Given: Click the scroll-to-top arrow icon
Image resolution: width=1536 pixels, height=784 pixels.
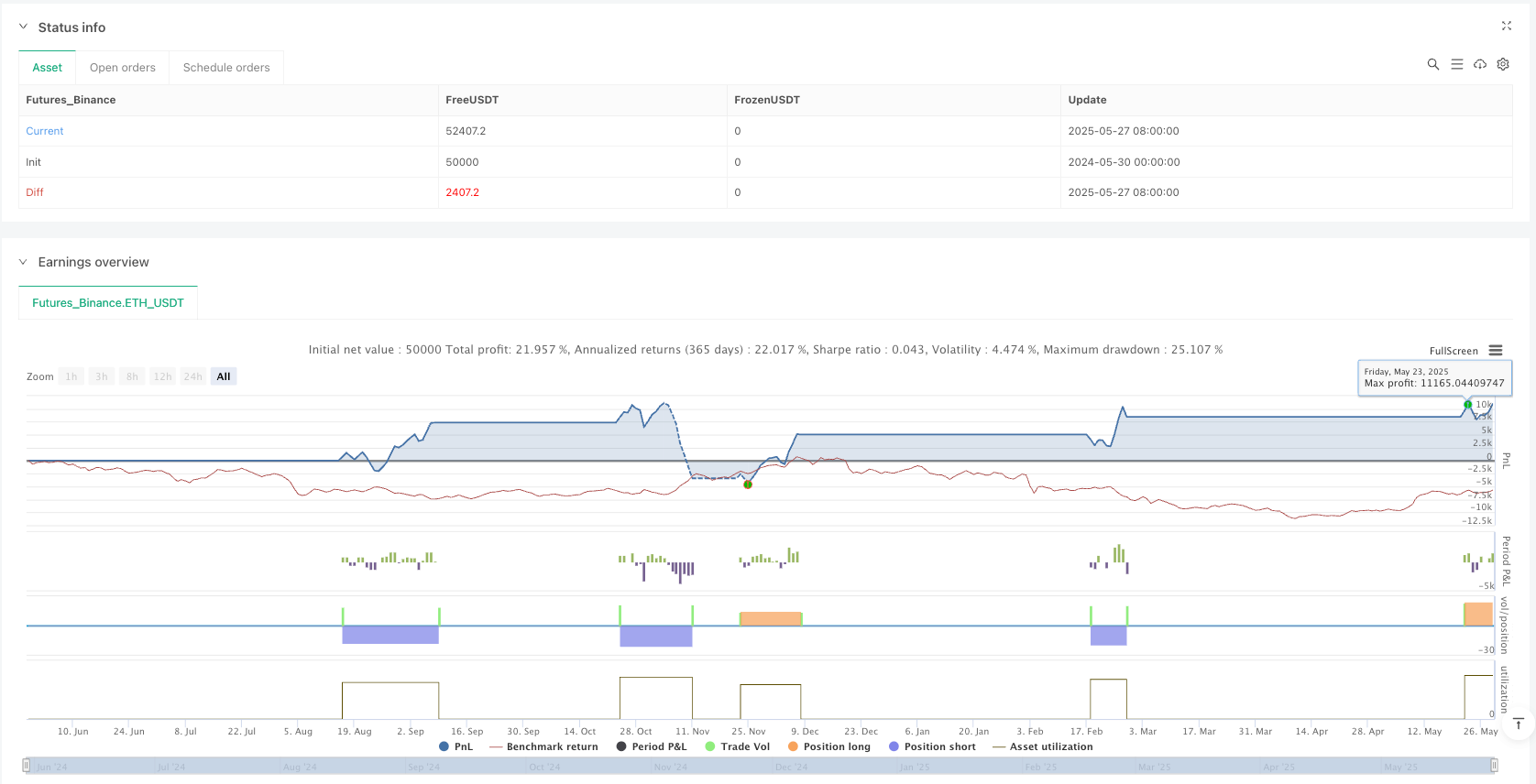Looking at the screenshot, I should point(1519,724).
